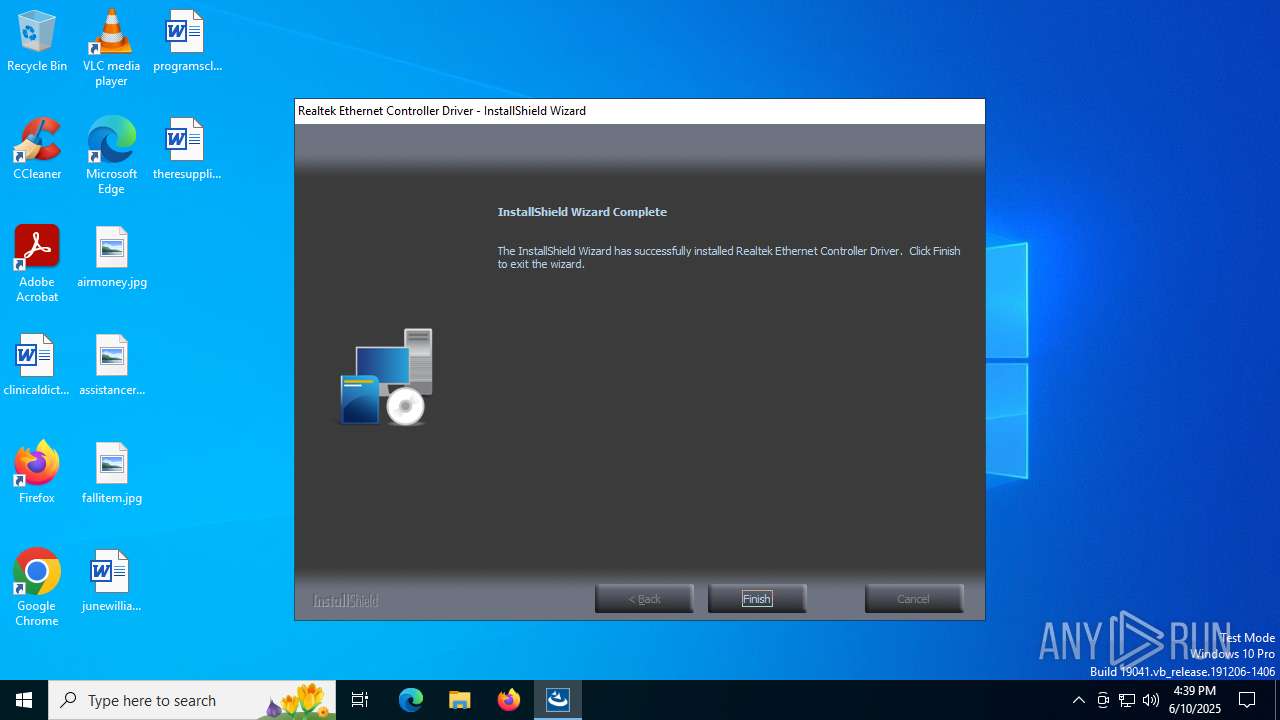Select clinicaldict... Word document
The height and width of the screenshot is (720, 1280).
[x=37, y=366]
